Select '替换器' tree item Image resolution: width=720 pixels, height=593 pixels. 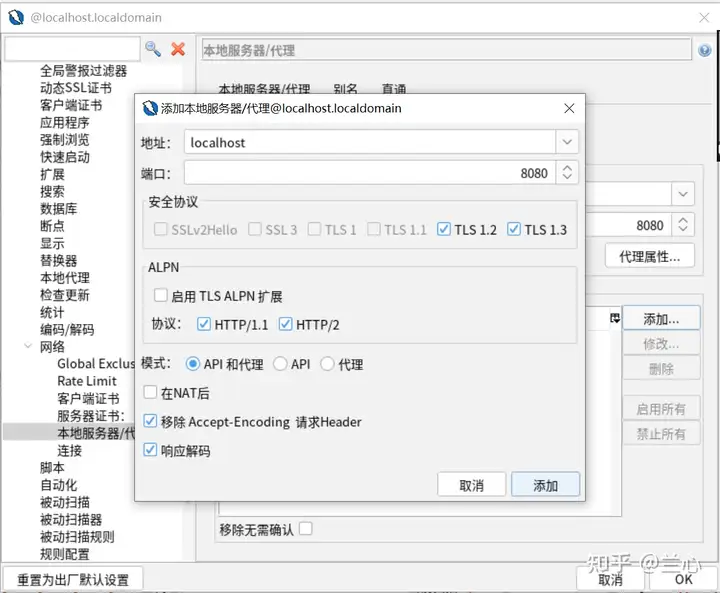[x=59, y=260]
